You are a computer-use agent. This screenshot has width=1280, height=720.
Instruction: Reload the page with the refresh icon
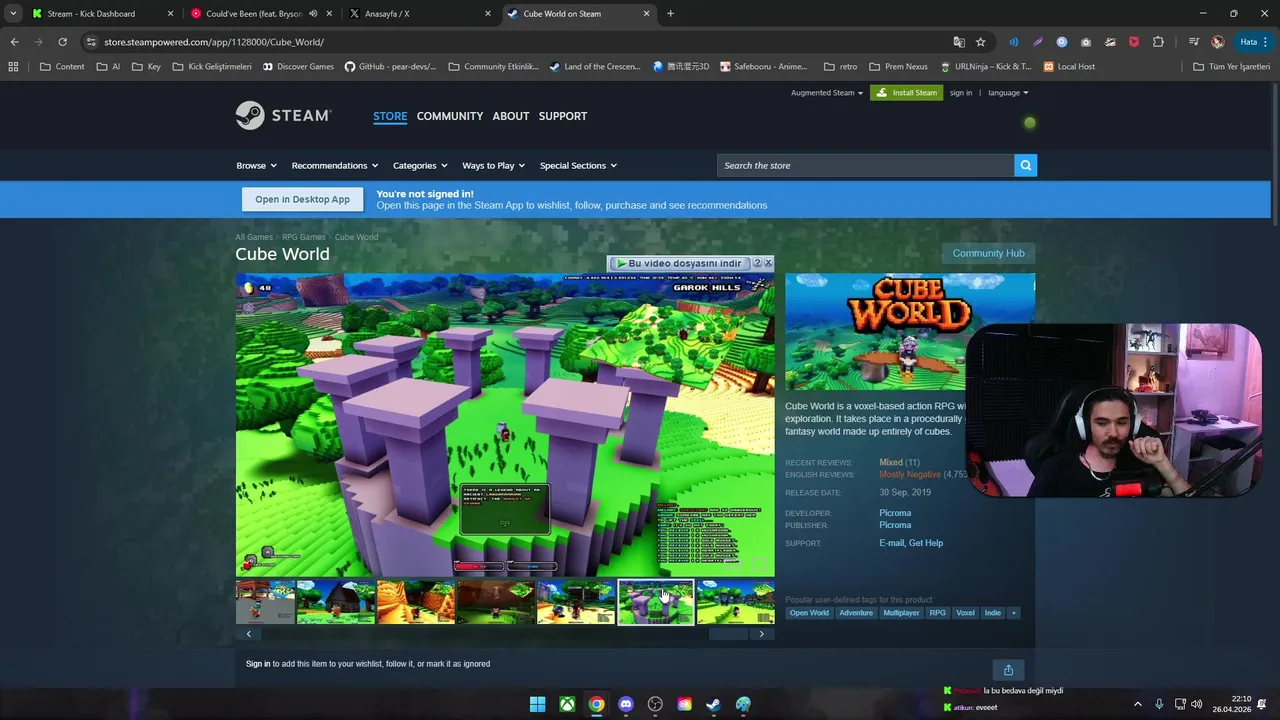coord(62,42)
